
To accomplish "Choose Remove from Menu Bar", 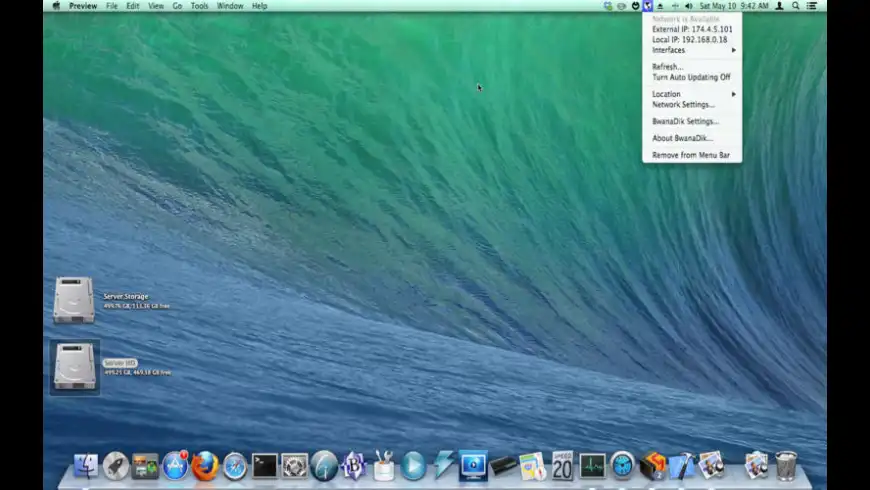I will (690, 155).
